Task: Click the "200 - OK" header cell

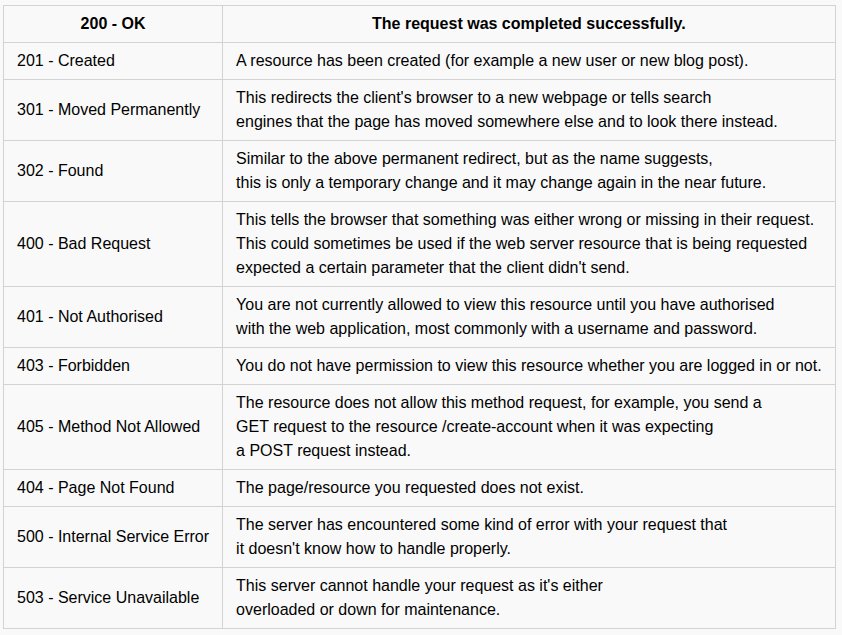Action: pos(113,23)
